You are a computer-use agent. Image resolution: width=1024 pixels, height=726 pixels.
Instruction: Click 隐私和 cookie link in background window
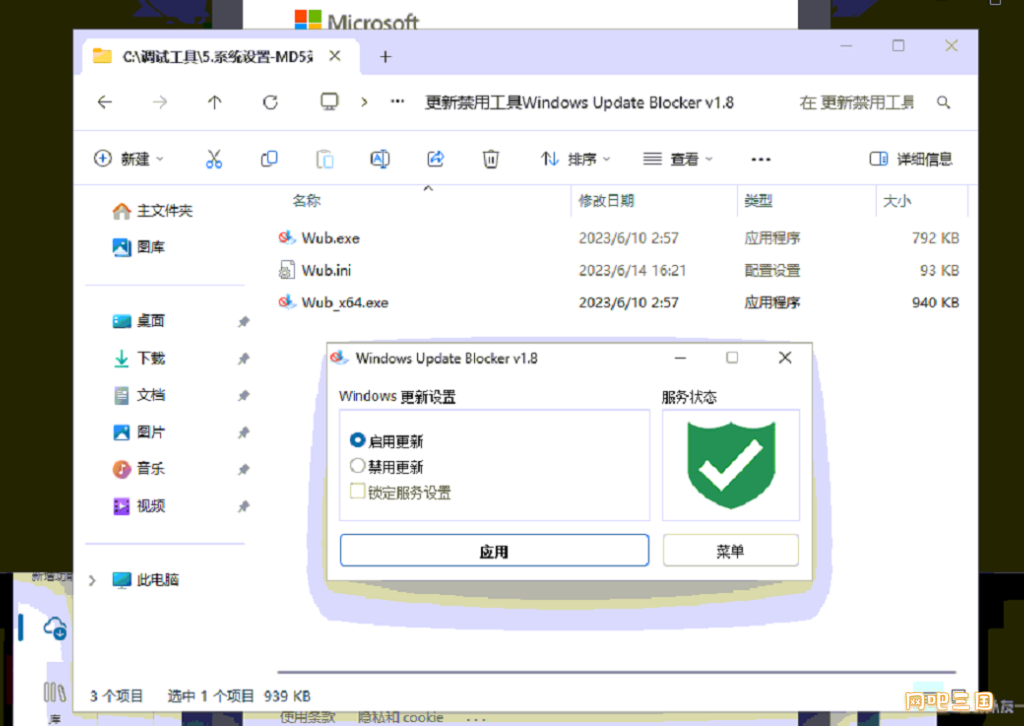click(400, 718)
